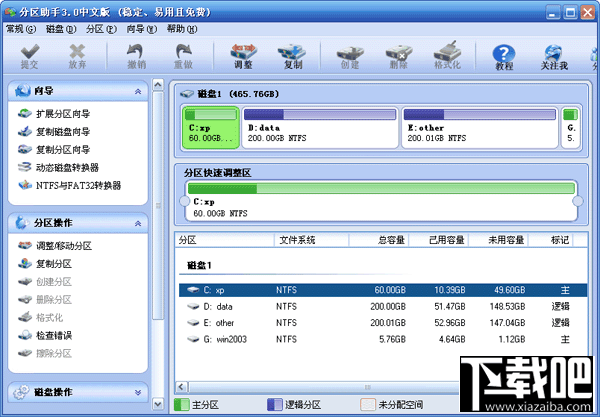Screen dimensions: 600x417
Task: Choose 检查错误 operation
Action: [x=45, y=336]
